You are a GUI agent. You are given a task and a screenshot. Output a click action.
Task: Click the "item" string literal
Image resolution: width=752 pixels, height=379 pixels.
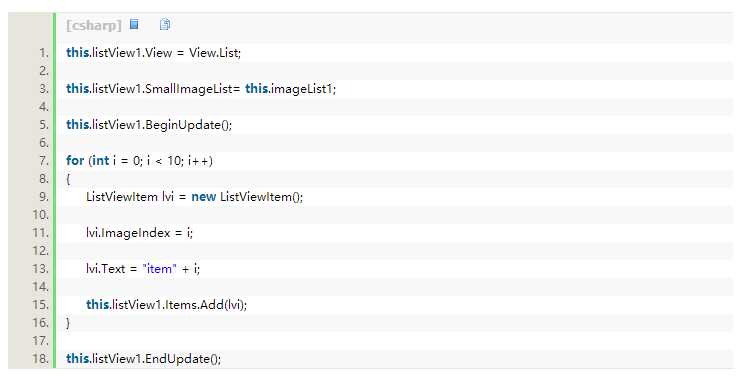coord(160,269)
